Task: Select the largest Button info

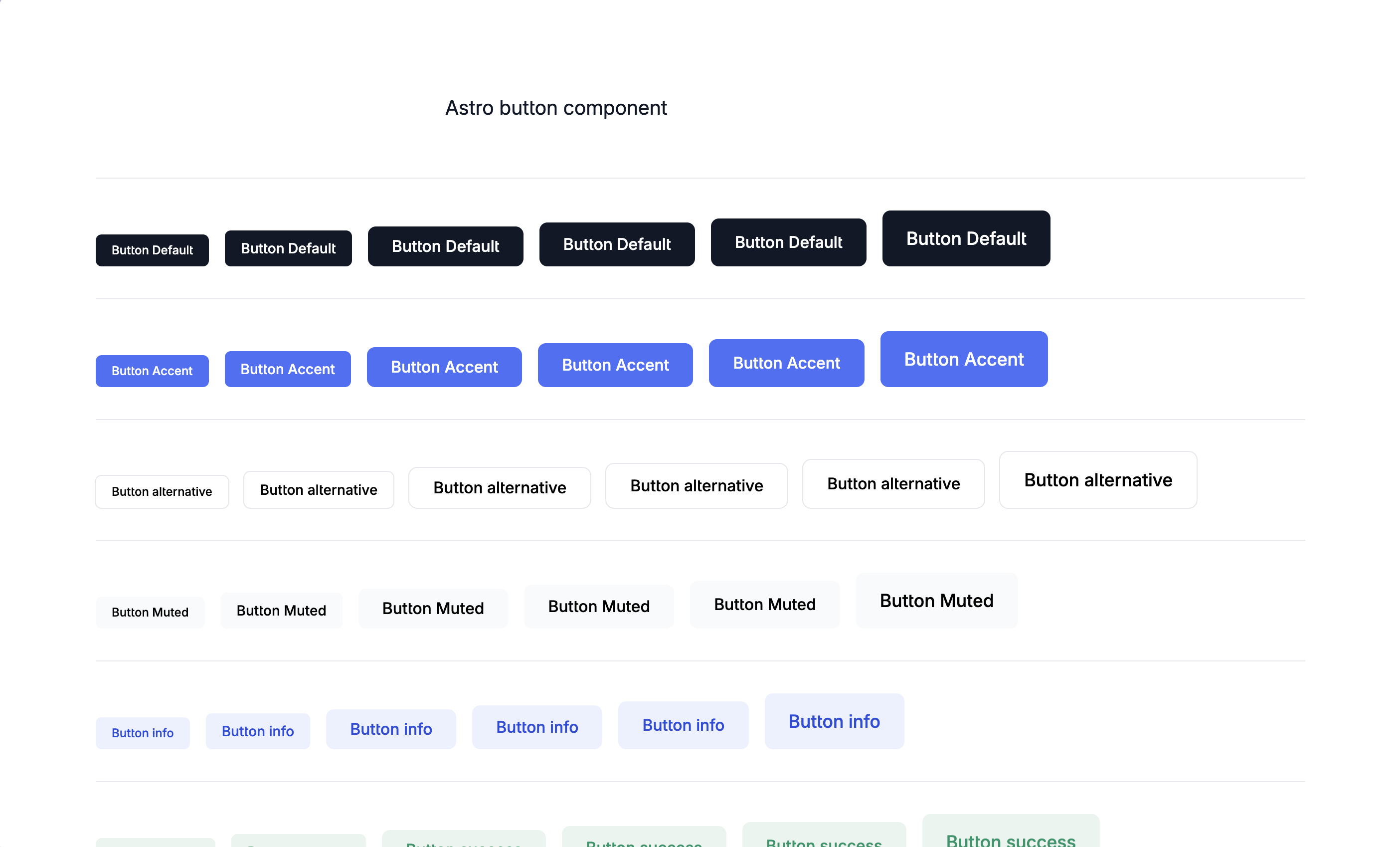Action: pos(833,721)
